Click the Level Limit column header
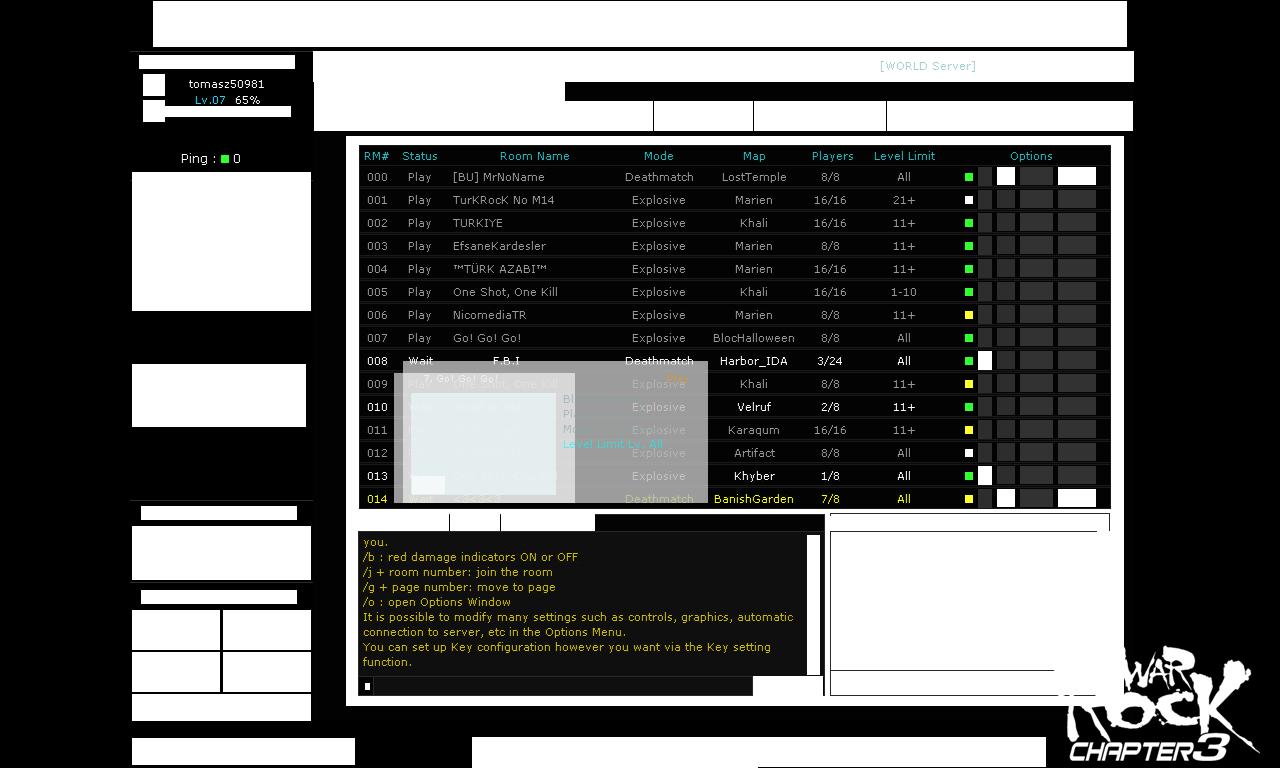This screenshot has width=1280, height=768. pos(904,156)
